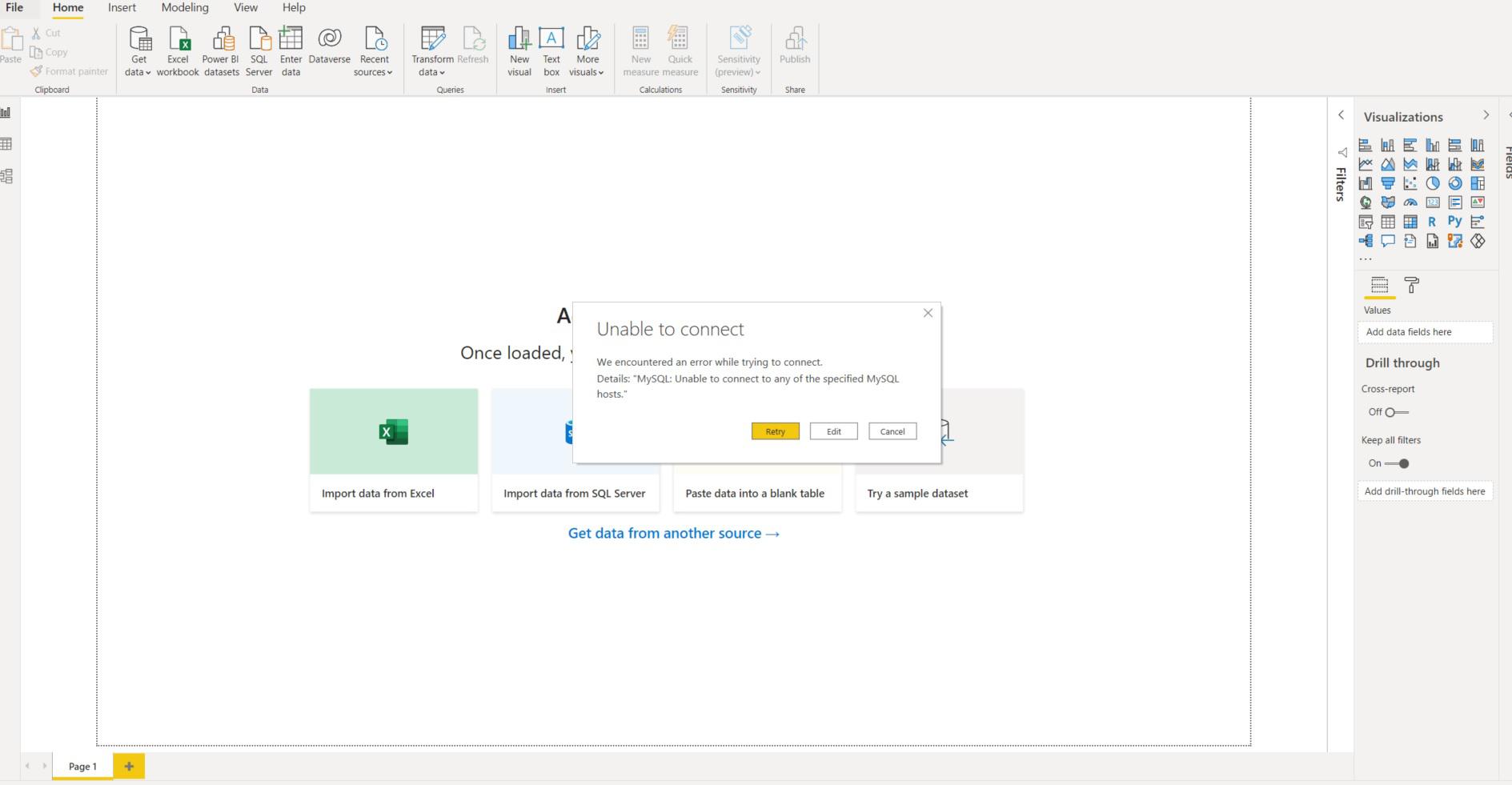Select the R script visual
The image size is (1512, 785).
1433,222
